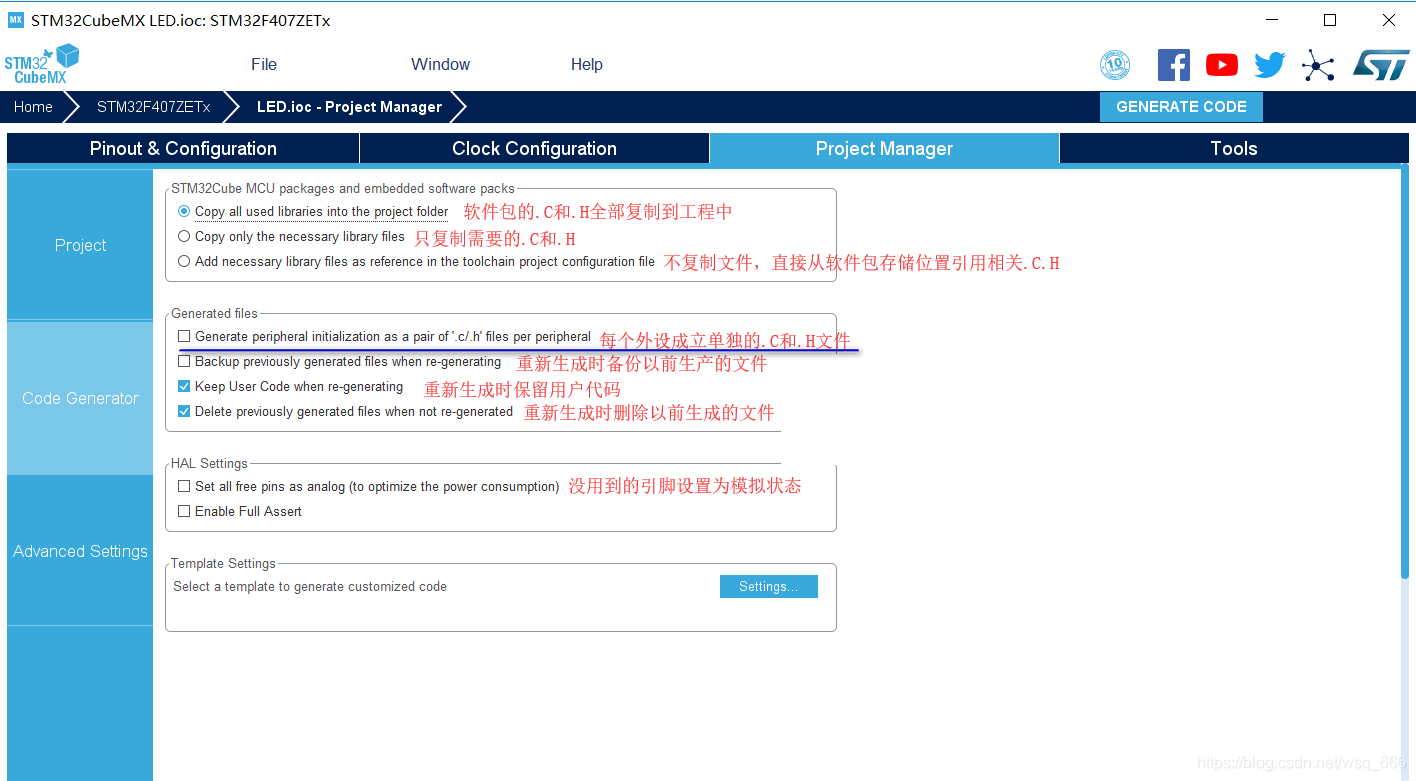Enable separate .c/.h files per peripheral

[x=184, y=337]
